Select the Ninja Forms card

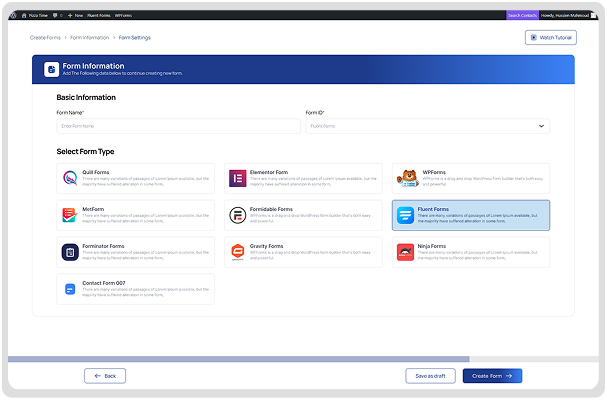(471, 252)
